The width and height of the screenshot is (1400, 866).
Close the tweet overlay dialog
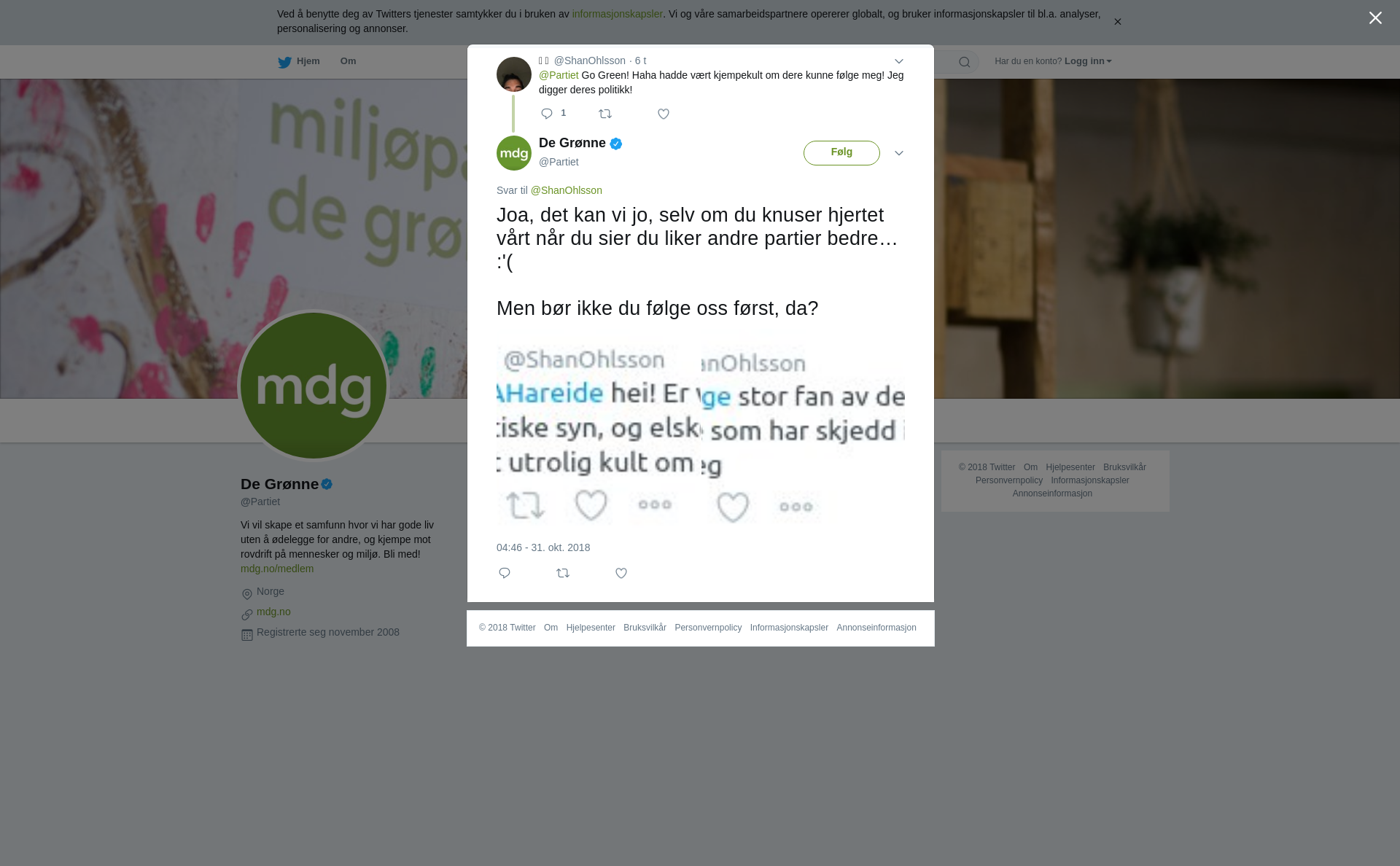1375,18
